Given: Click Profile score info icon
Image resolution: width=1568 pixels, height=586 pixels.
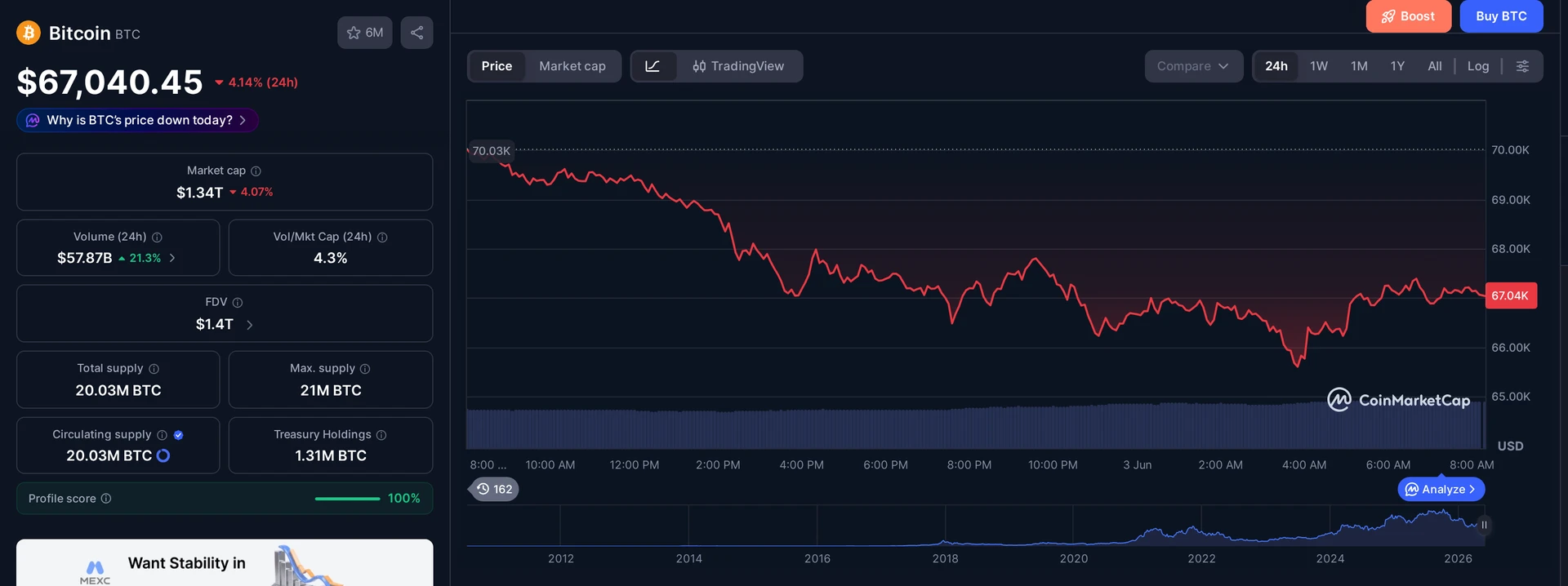Looking at the screenshot, I should (x=106, y=499).
